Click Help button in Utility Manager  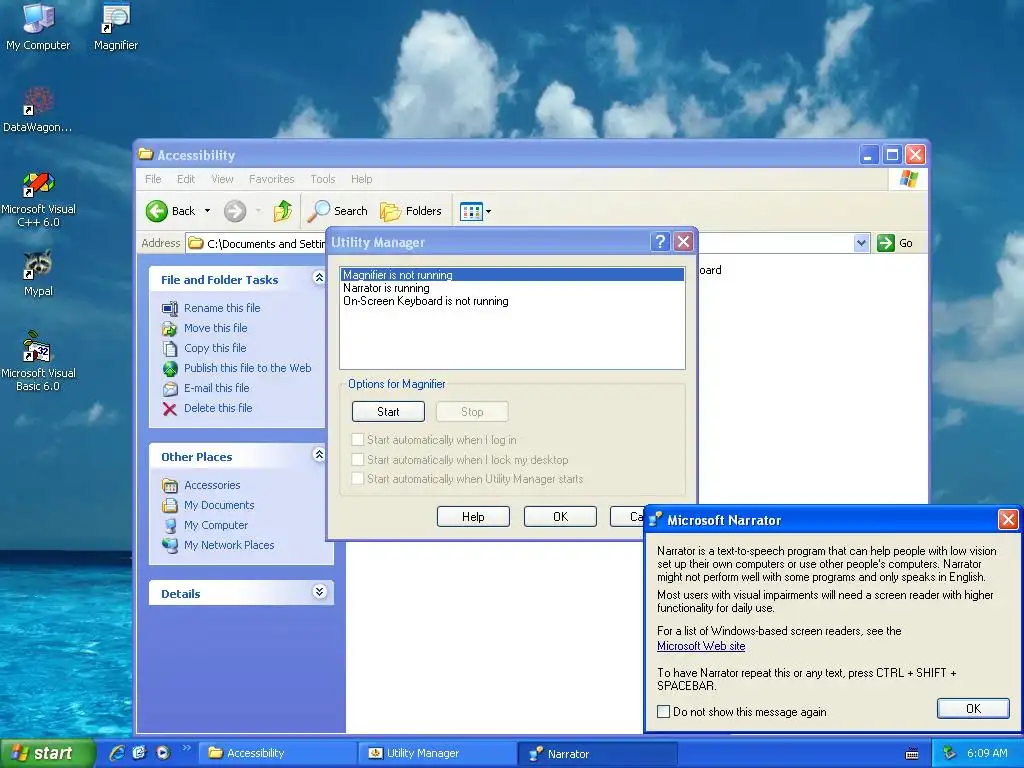tap(473, 517)
